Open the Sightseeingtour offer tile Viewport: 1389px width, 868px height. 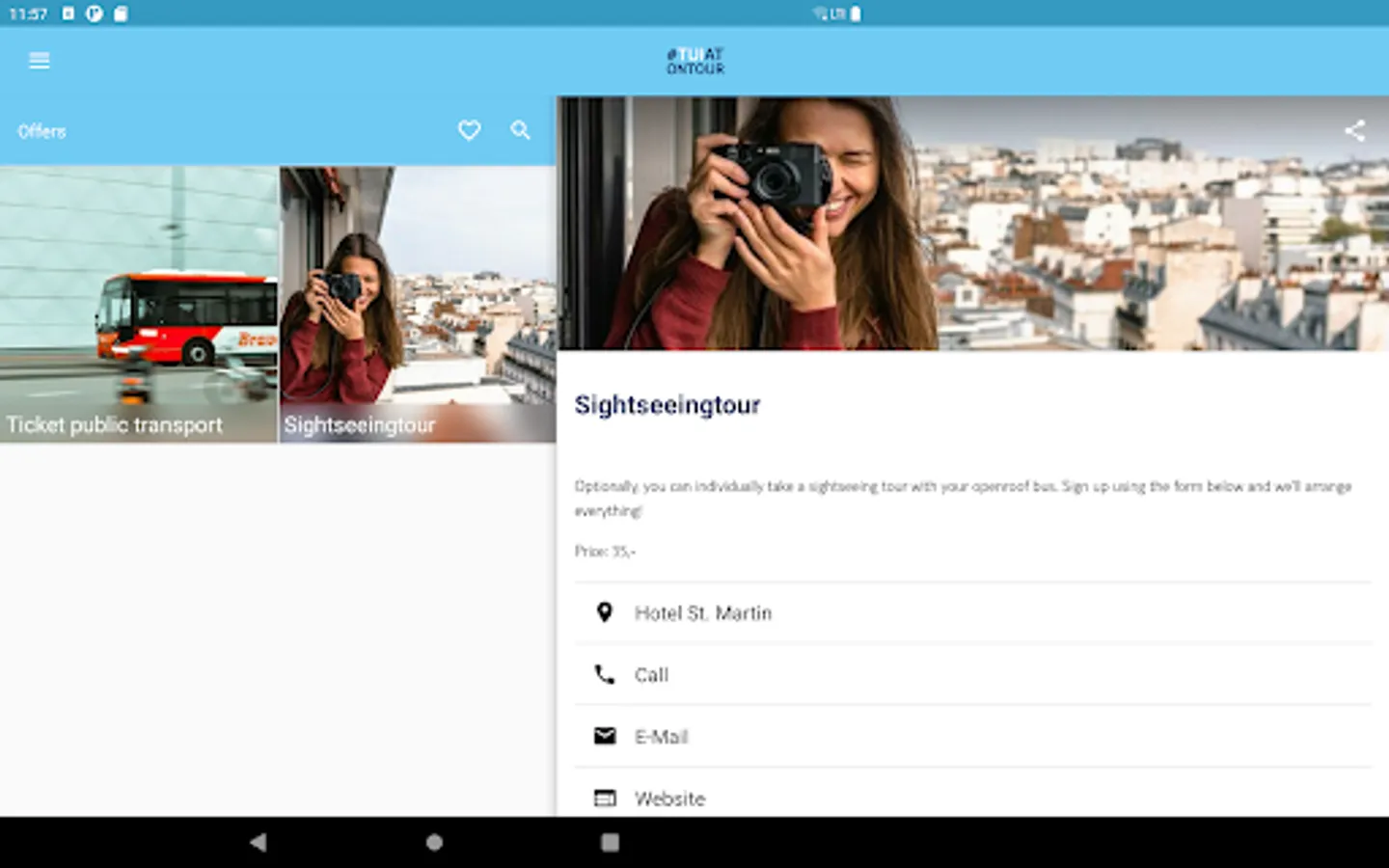pos(415,304)
